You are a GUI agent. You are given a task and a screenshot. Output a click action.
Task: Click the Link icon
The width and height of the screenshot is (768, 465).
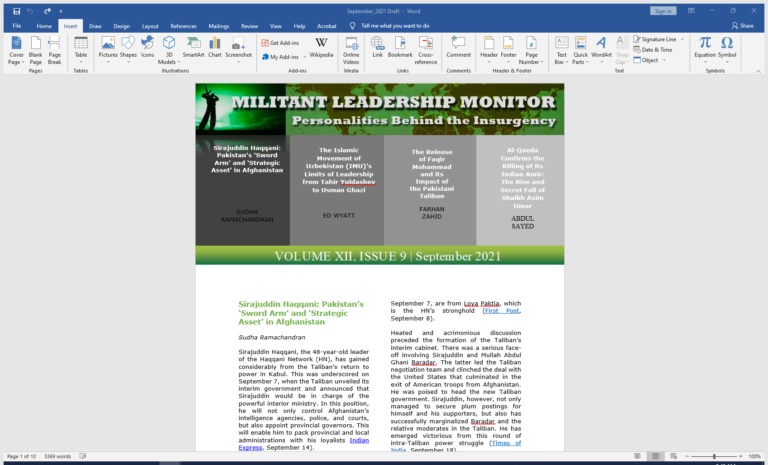(377, 43)
